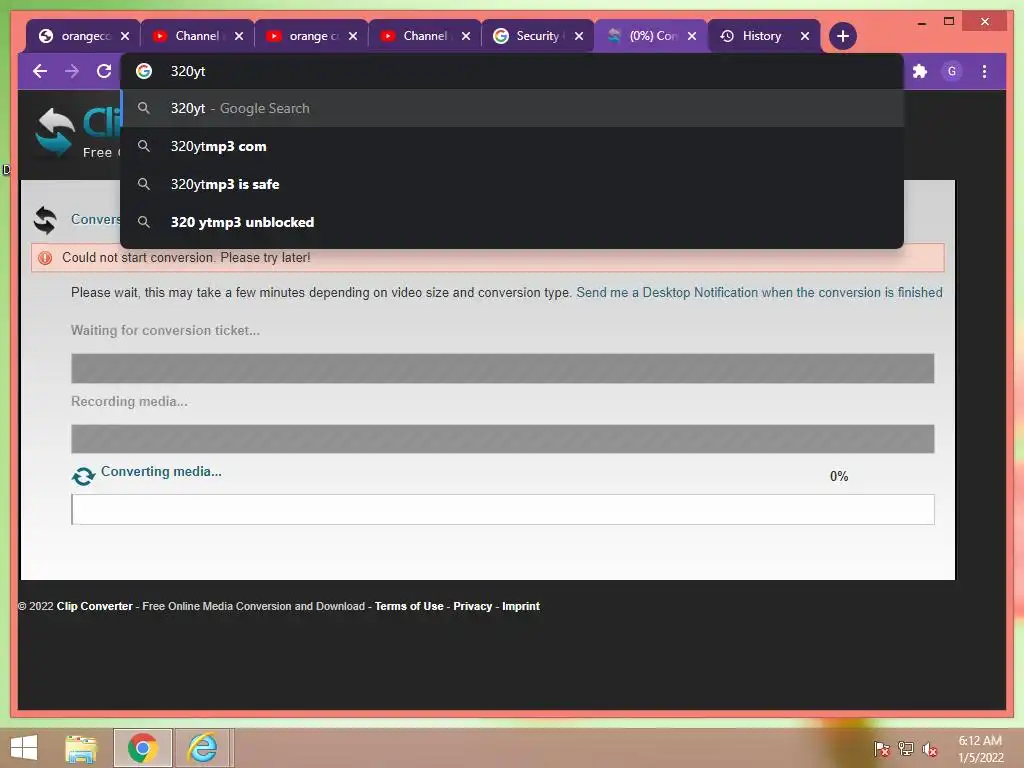Image resolution: width=1024 pixels, height=768 pixels.
Task: Click the muted volume tray icon
Action: click(930, 749)
